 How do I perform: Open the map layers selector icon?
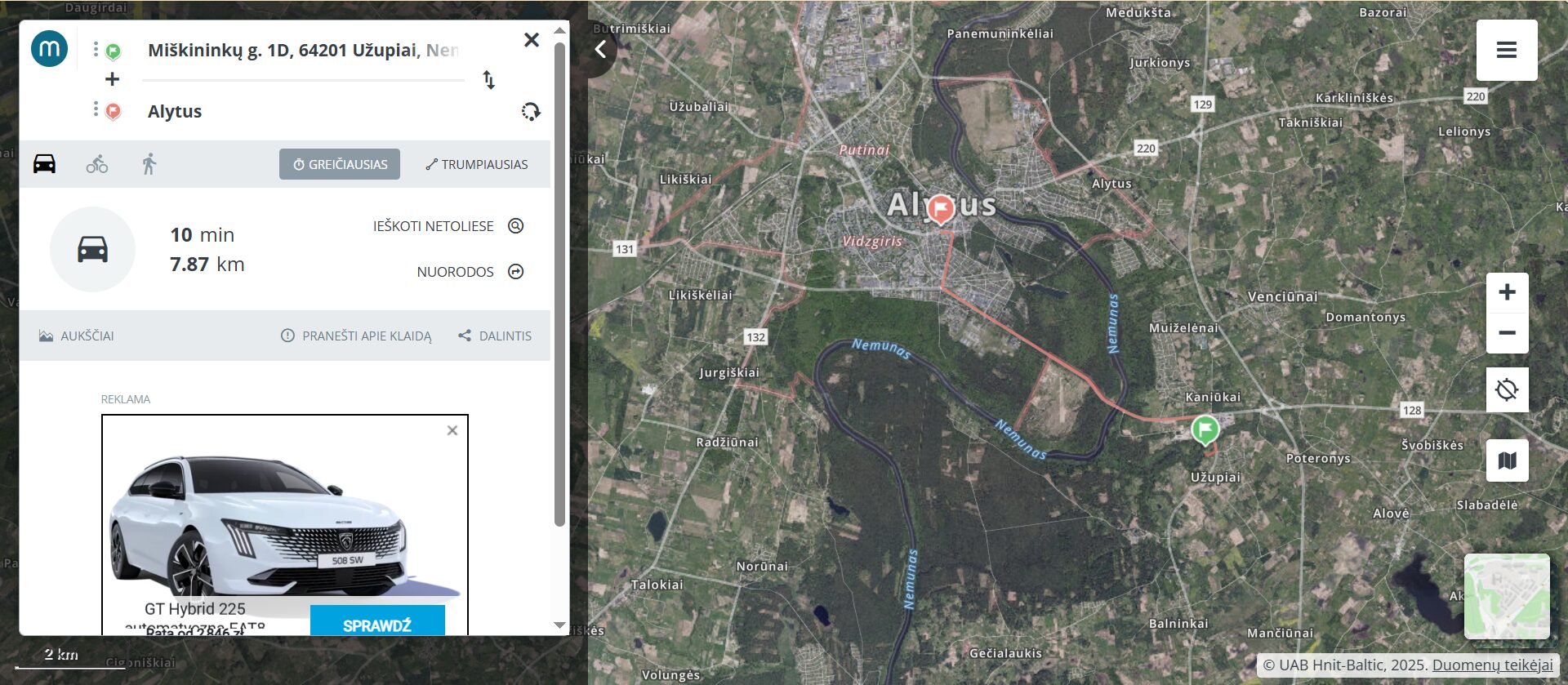(x=1508, y=460)
